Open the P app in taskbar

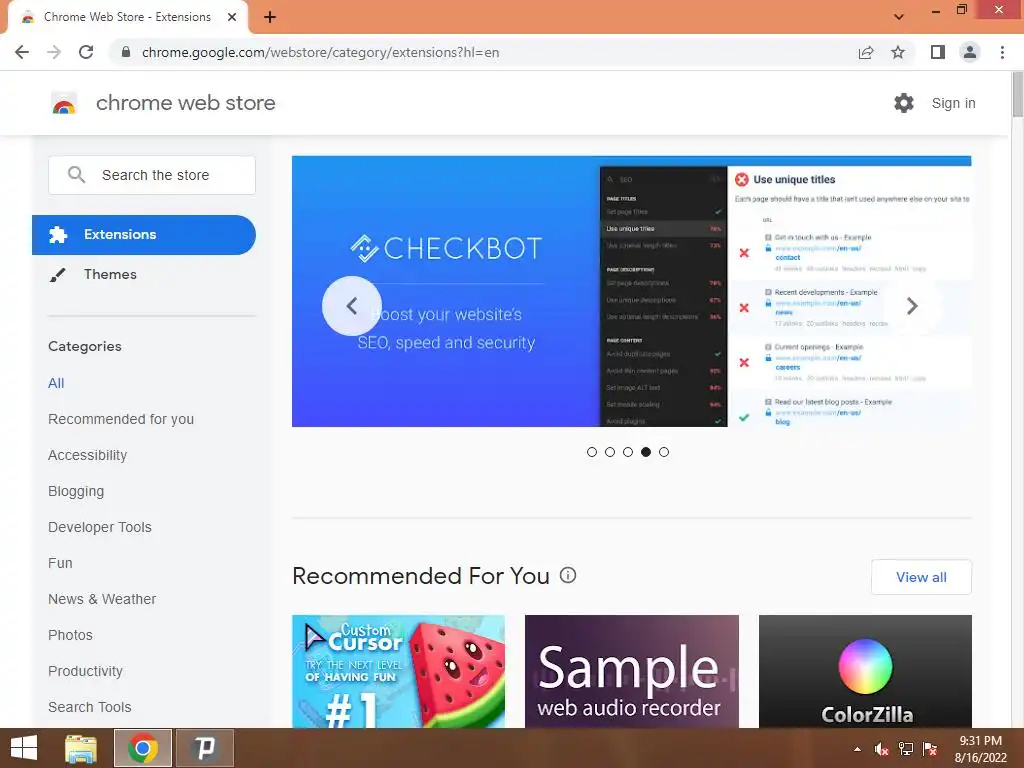coord(205,748)
